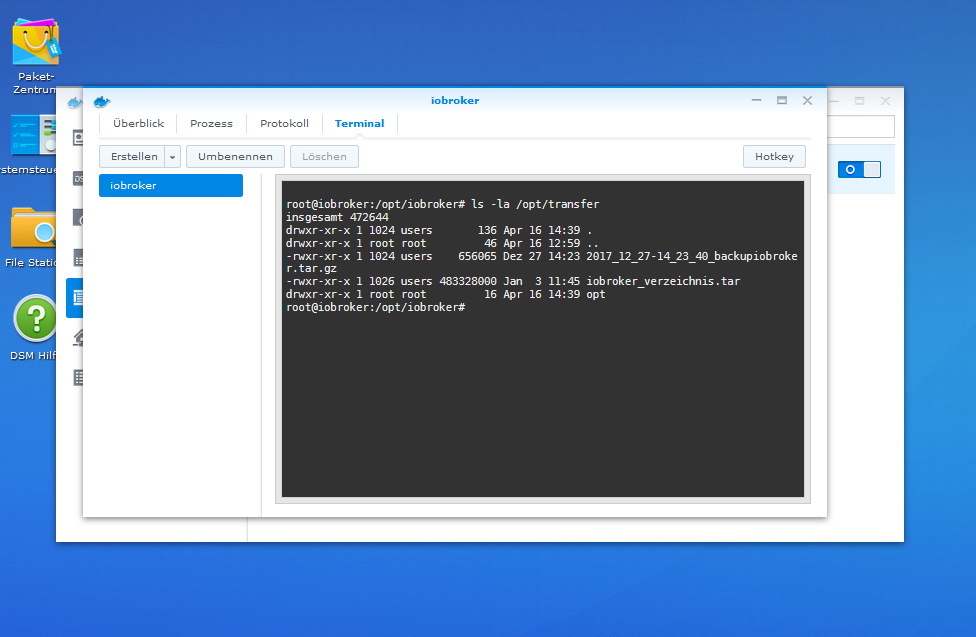Click 'opt' directory name in listing
Image resolution: width=976 pixels, height=637 pixels.
coord(596,295)
